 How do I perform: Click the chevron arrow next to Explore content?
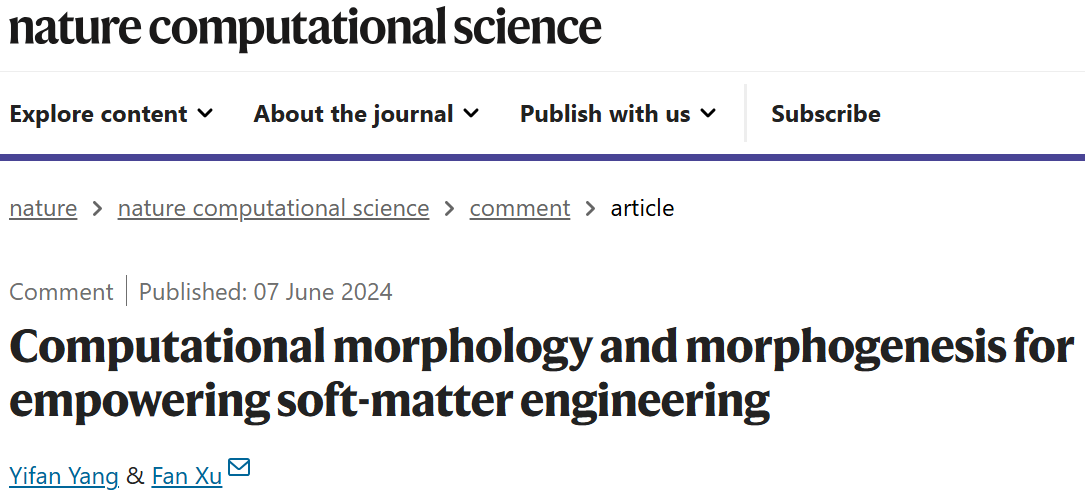click(205, 113)
